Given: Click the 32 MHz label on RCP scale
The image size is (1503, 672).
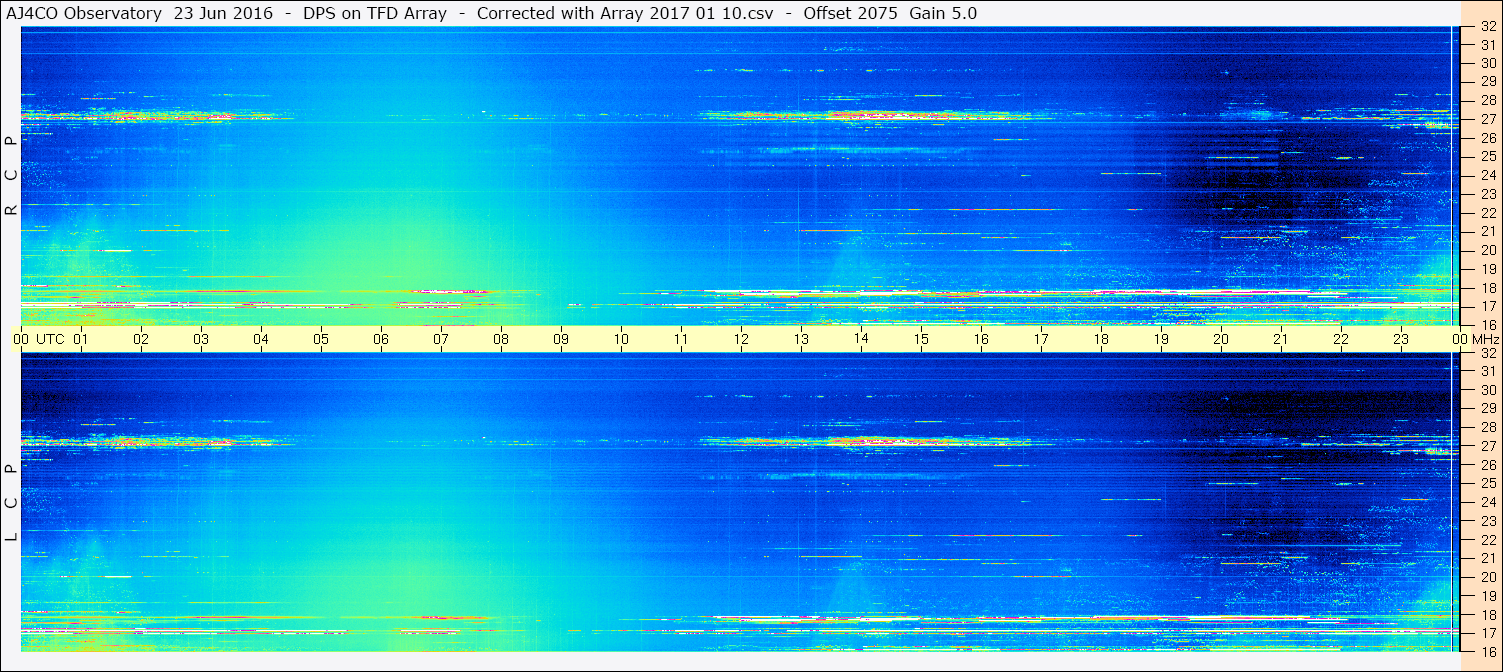Looking at the screenshot, I should coord(1488,27).
